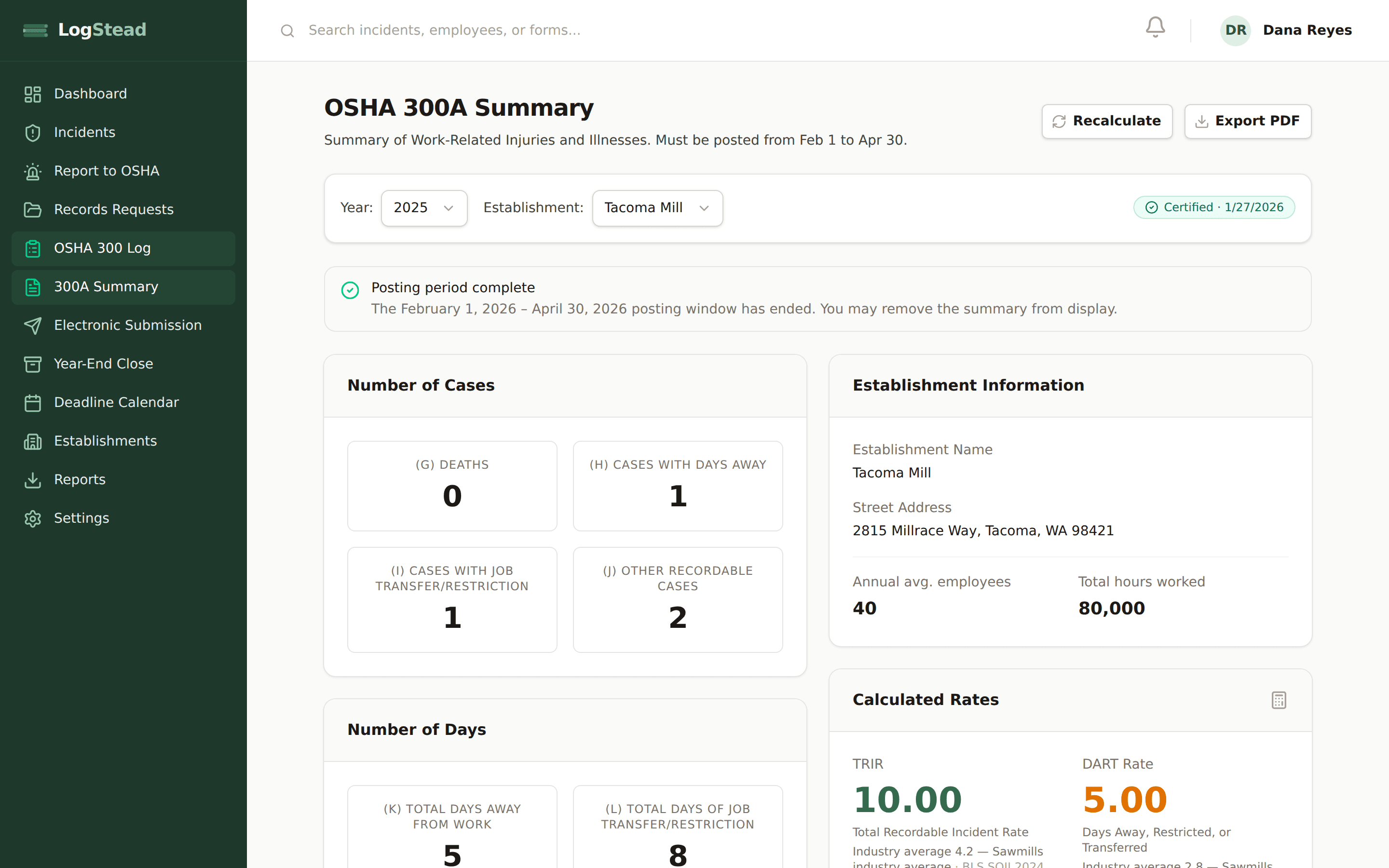Click the check icon in Certified badge

[x=1151, y=207]
